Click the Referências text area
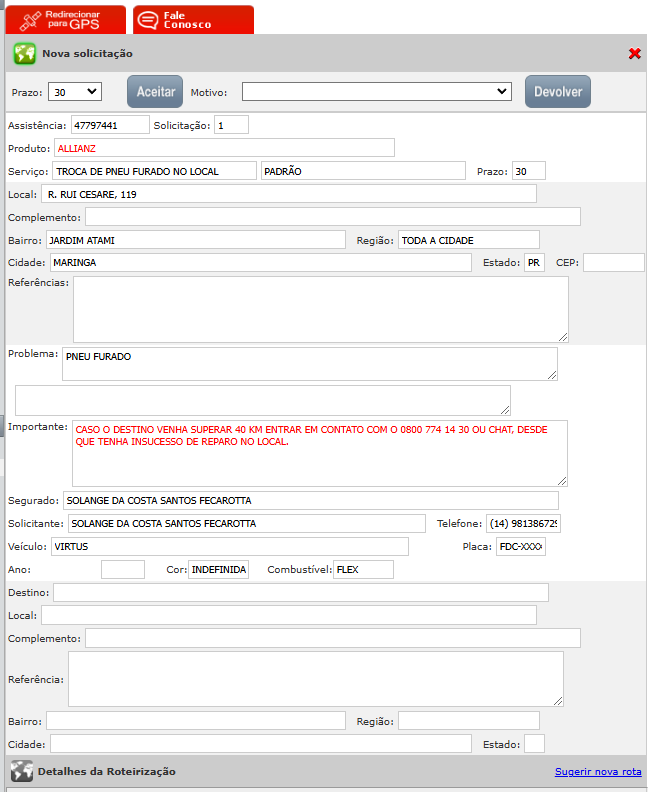The image size is (648, 792). (320, 309)
